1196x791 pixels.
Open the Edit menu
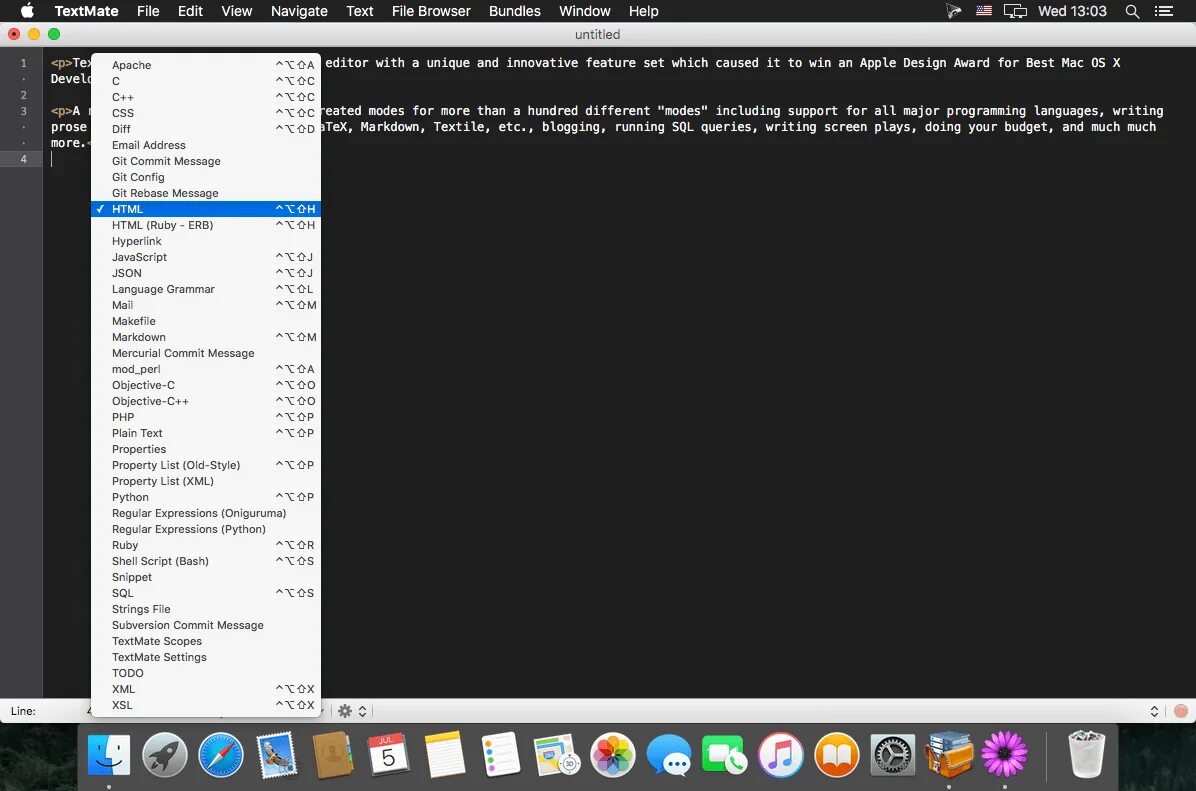point(190,11)
